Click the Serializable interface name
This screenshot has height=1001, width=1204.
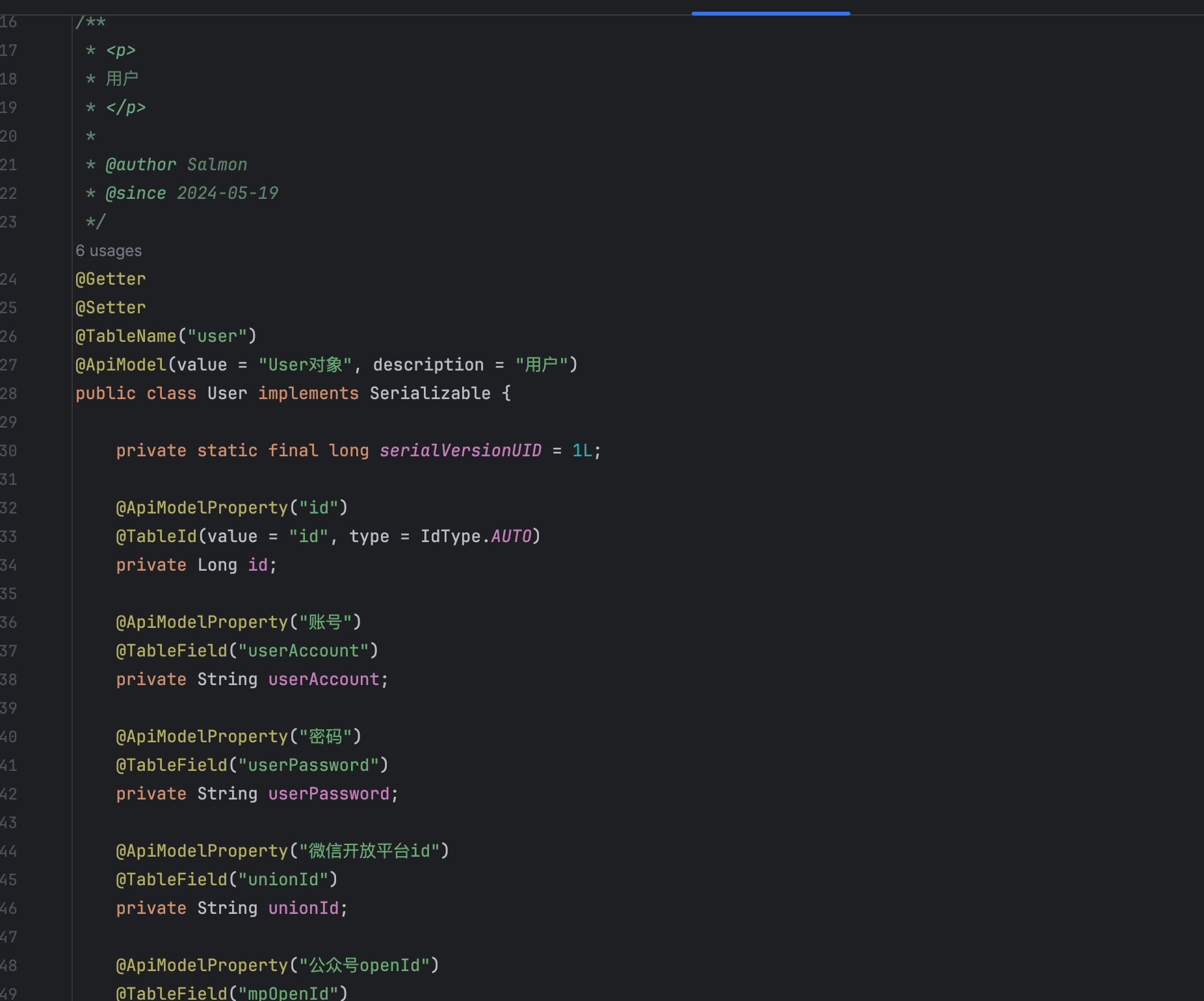click(430, 394)
